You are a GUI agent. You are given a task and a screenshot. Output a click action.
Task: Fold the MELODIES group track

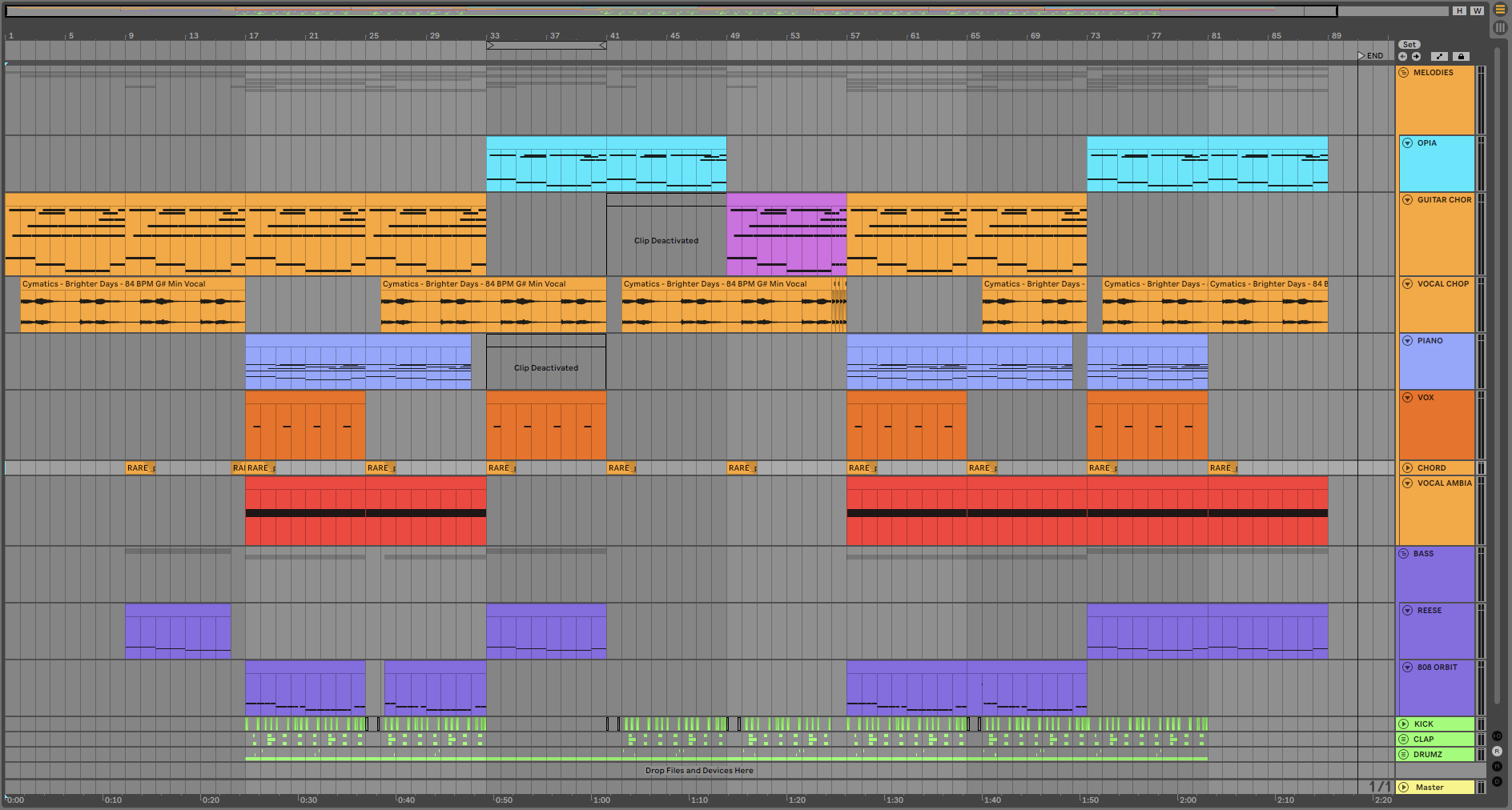pos(1403,73)
